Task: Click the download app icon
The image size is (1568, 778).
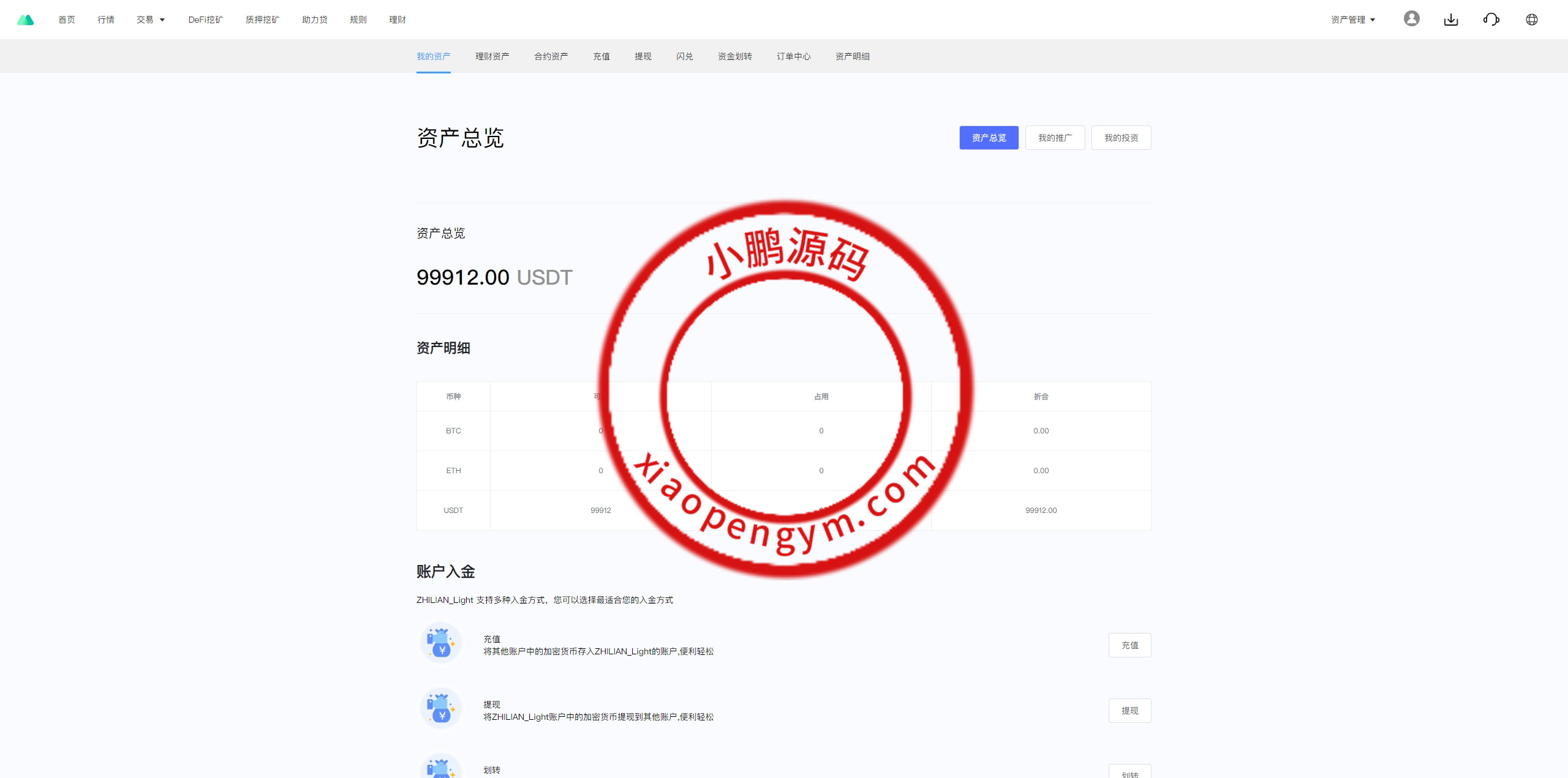Action: point(1451,20)
